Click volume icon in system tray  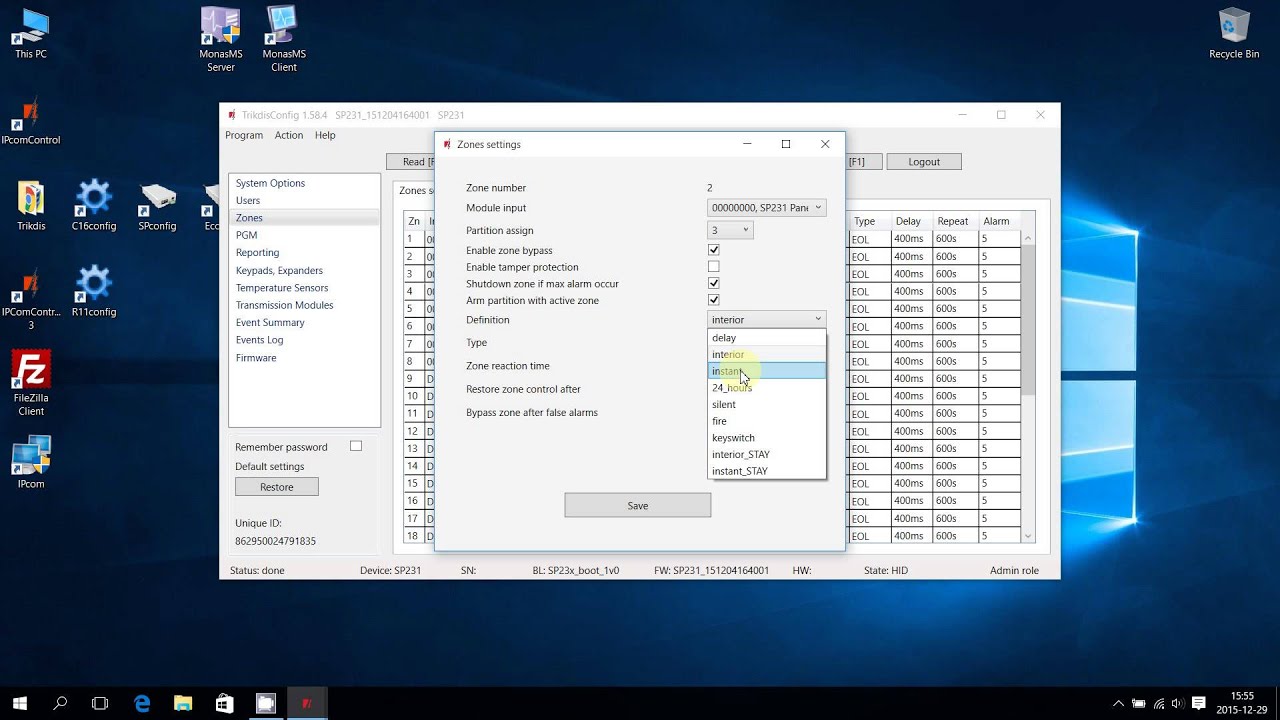click(1178, 703)
